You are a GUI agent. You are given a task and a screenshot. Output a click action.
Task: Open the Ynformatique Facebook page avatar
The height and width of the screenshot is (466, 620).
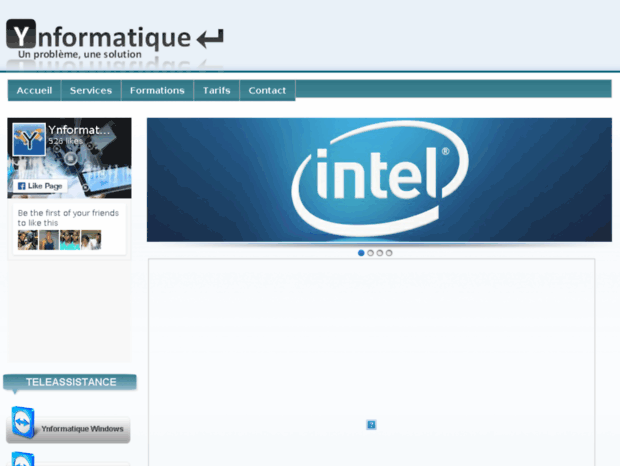29,139
